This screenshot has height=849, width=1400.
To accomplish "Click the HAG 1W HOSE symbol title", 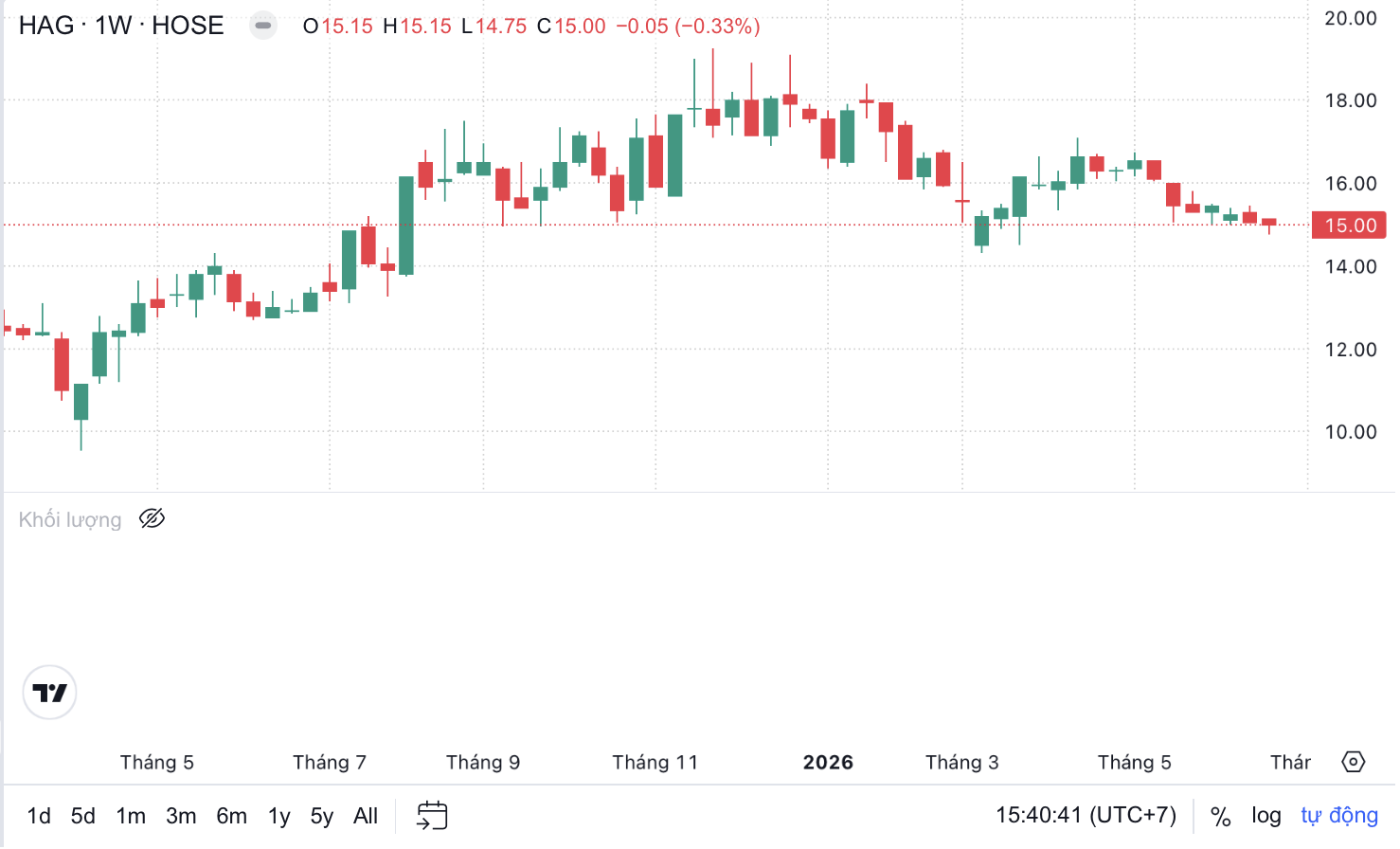I will (121, 26).
